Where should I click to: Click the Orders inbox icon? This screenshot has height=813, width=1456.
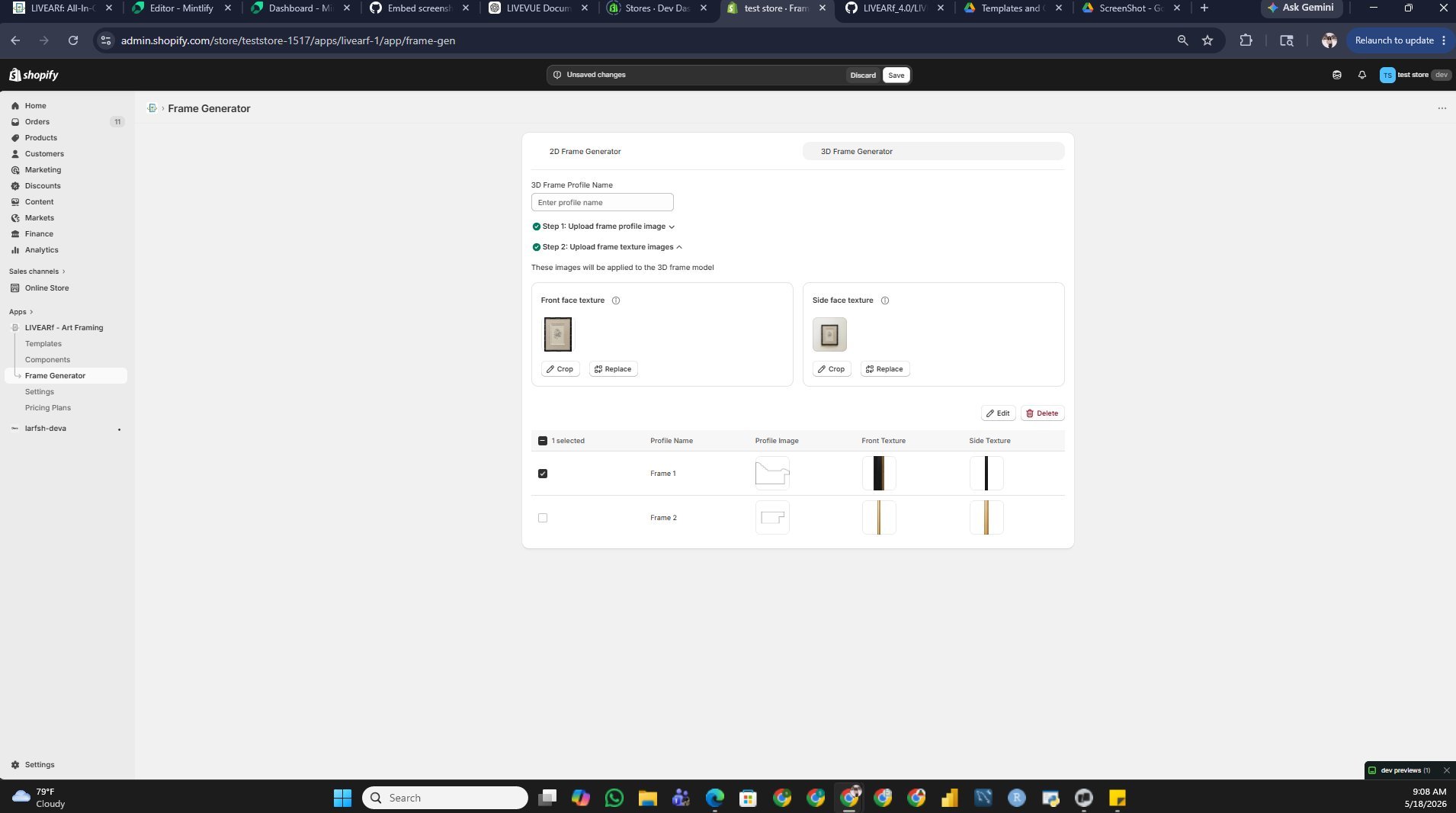[15, 122]
